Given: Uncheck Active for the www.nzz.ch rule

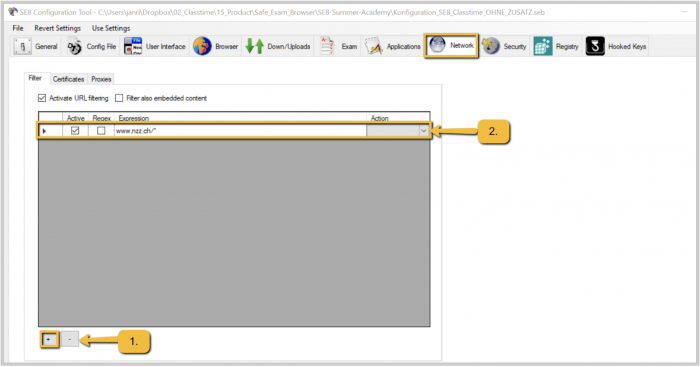Looking at the screenshot, I should pyautogui.click(x=75, y=130).
